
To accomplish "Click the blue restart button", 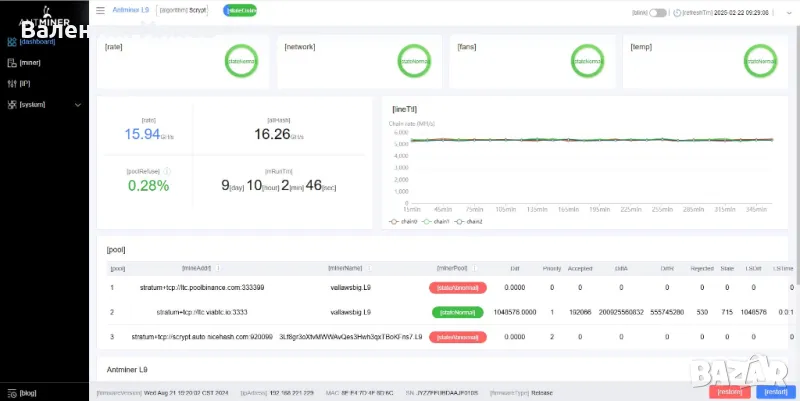I will click(776, 392).
